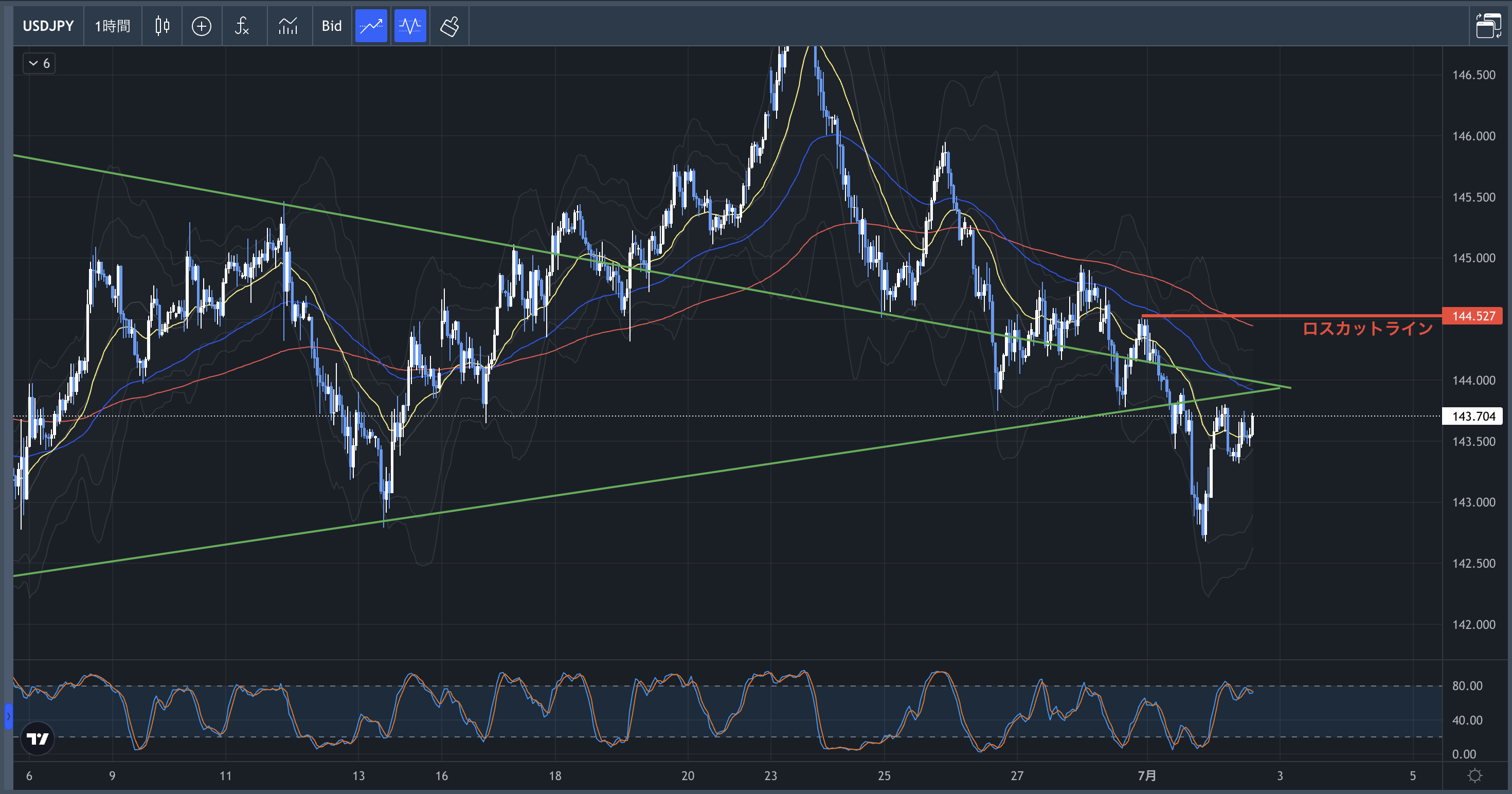Select the eraser tool icon
The width and height of the screenshot is (1512, 794).
(449, 26)
